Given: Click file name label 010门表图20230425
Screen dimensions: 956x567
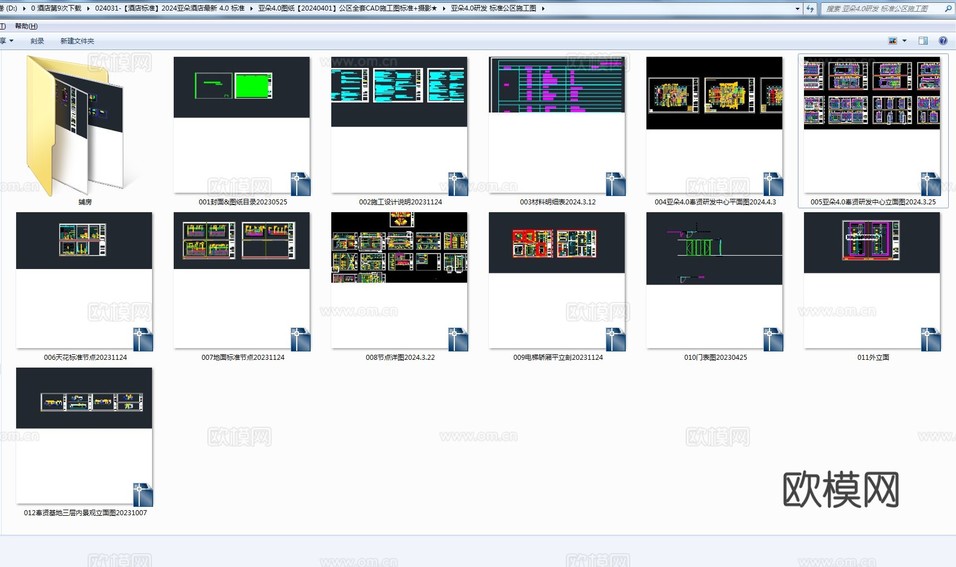Looking at the screenshot, I should point(715,357).
